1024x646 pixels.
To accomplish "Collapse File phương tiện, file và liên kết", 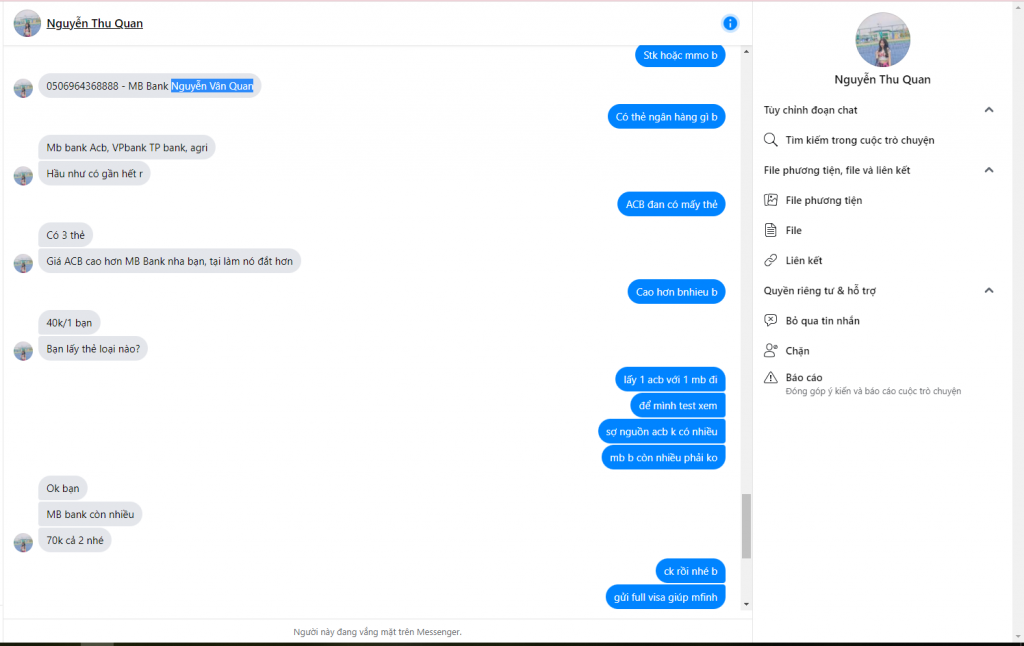I will point(989,170).
